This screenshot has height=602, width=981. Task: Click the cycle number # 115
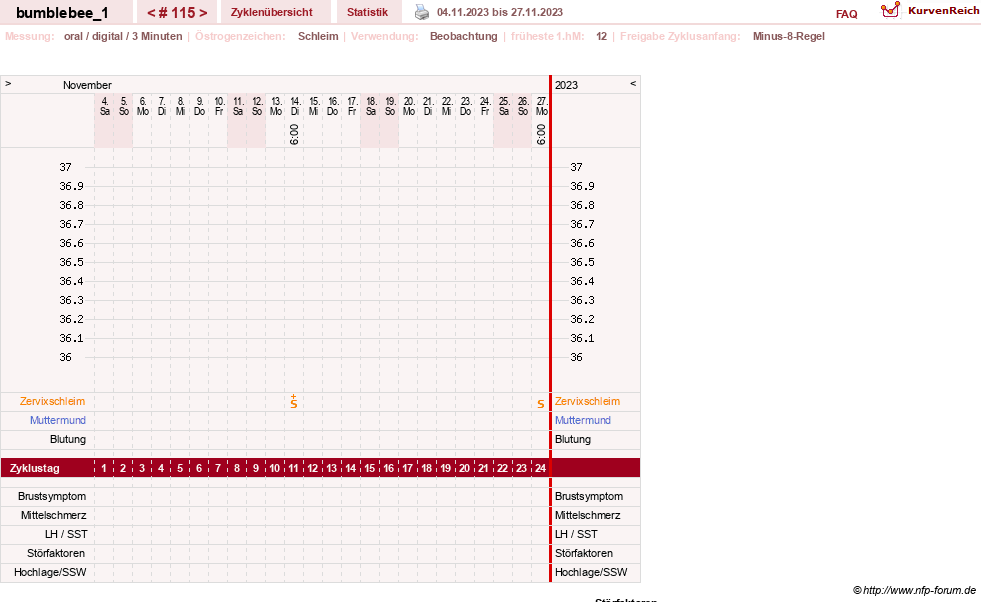(177, 13)
